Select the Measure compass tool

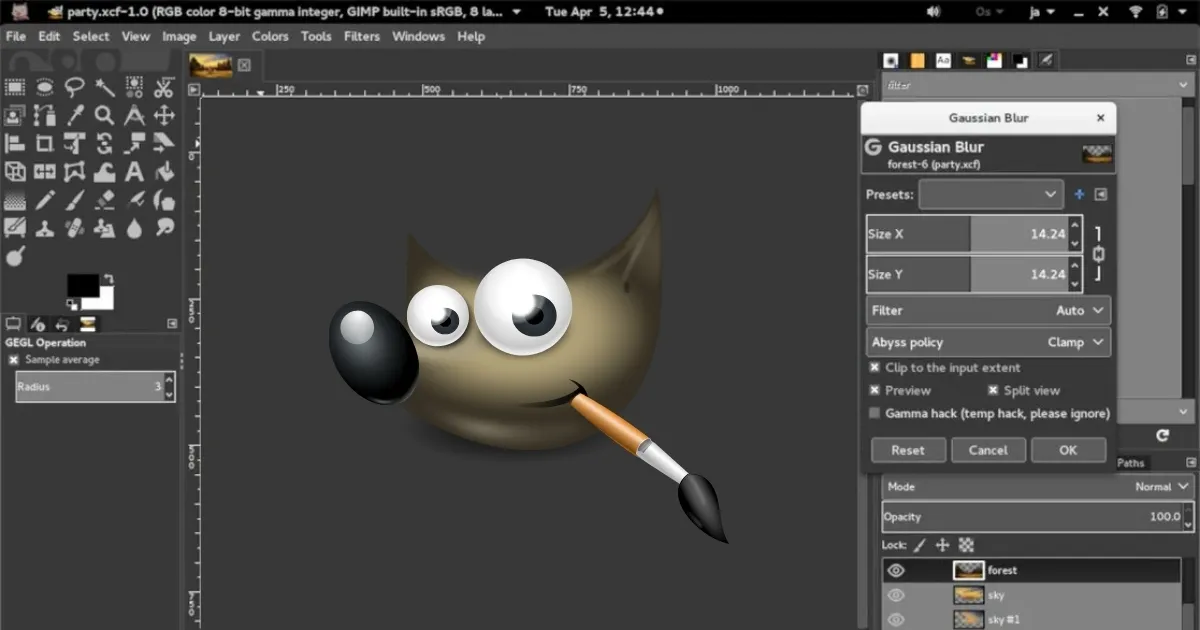coord(135,115)
